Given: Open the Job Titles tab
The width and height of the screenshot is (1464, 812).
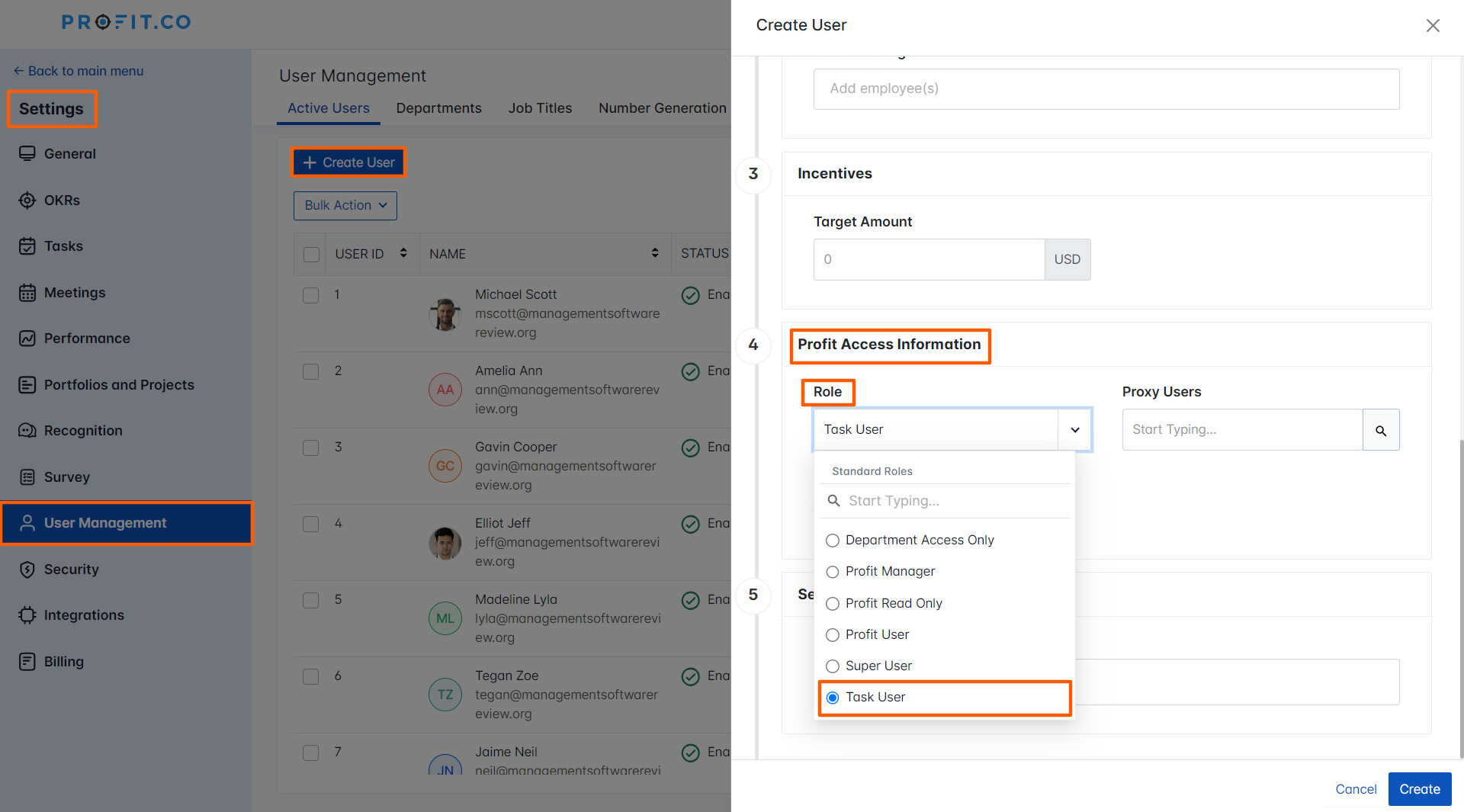Looking at the screenshot, I should coord(540,108).
